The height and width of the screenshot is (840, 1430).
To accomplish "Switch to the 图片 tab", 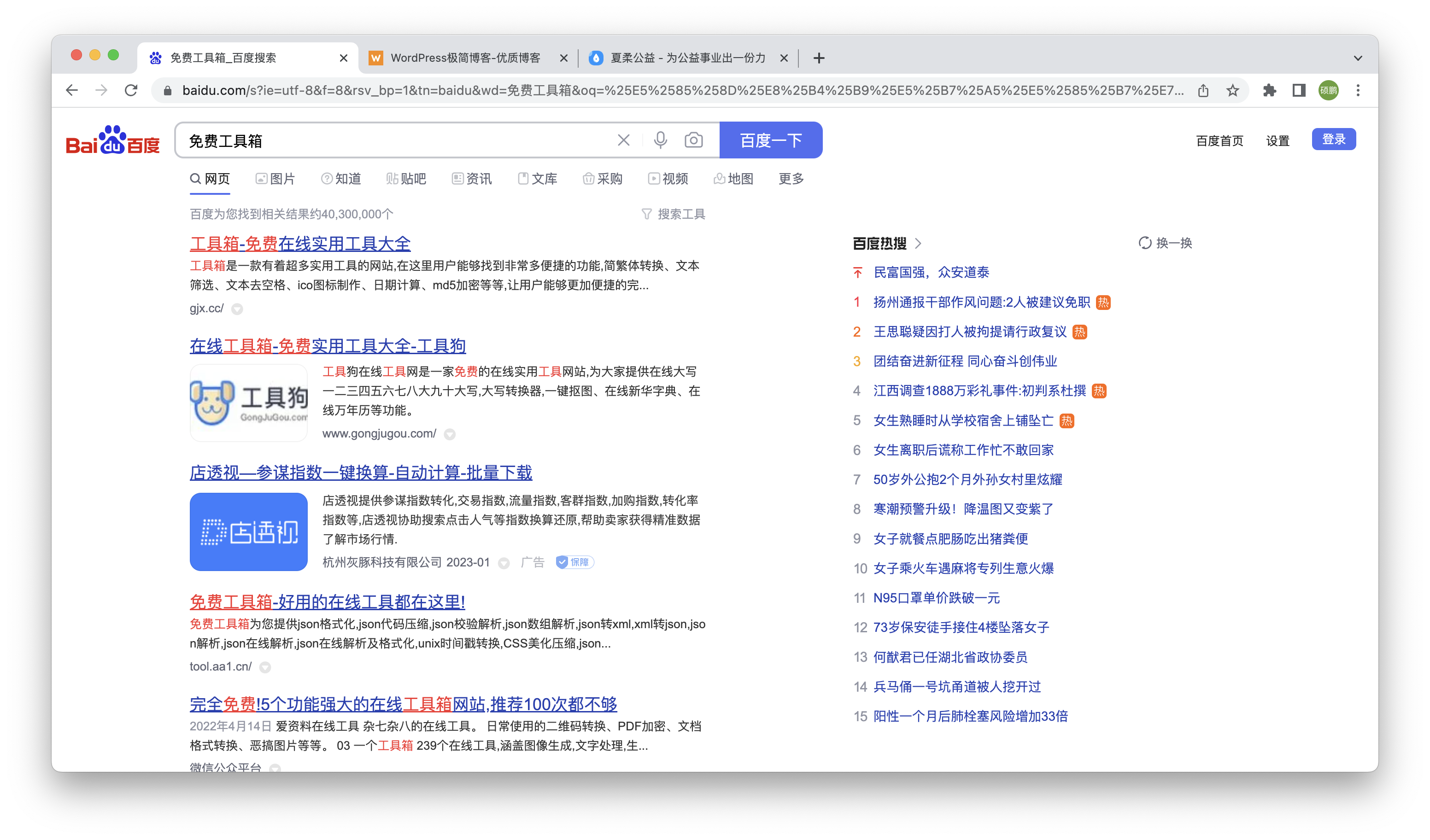I will tap(275, 179).
